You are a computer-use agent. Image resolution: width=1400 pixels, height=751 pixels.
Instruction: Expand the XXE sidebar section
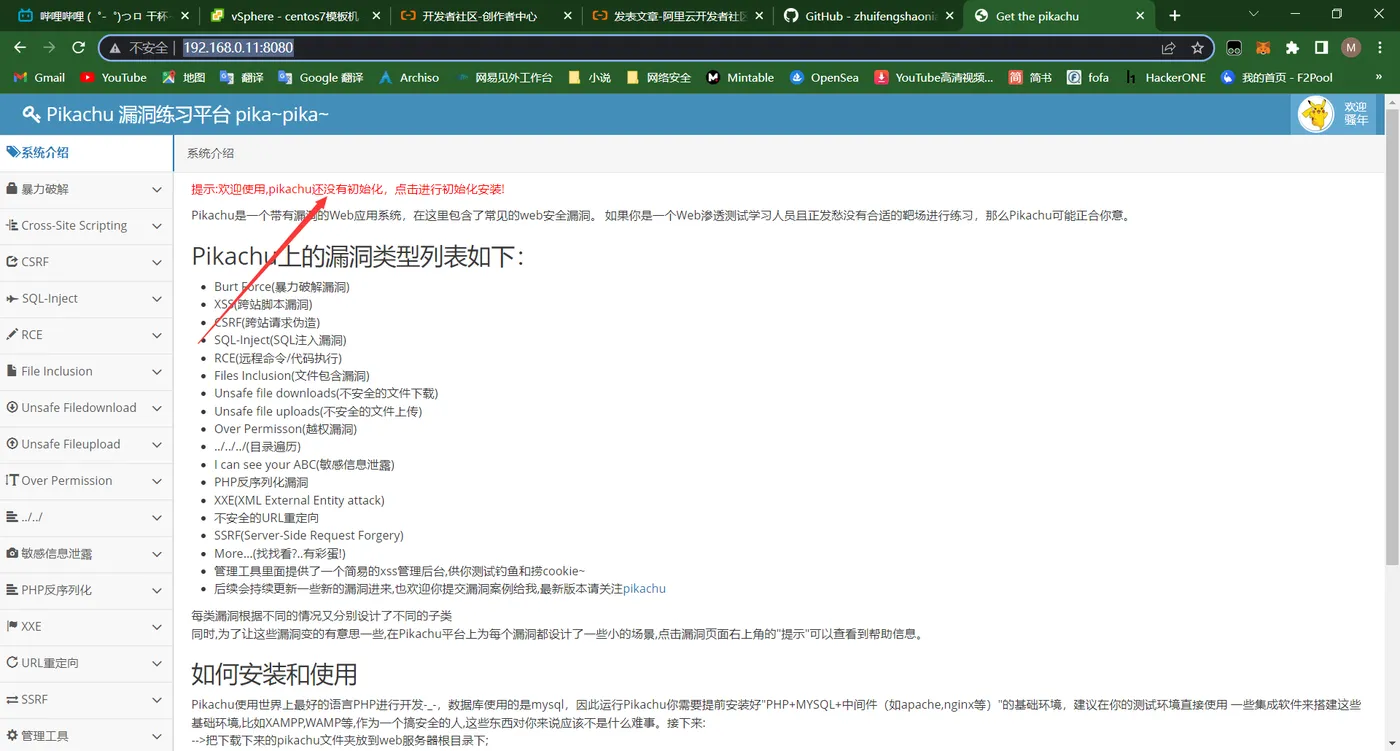click(x=86, y=626)
